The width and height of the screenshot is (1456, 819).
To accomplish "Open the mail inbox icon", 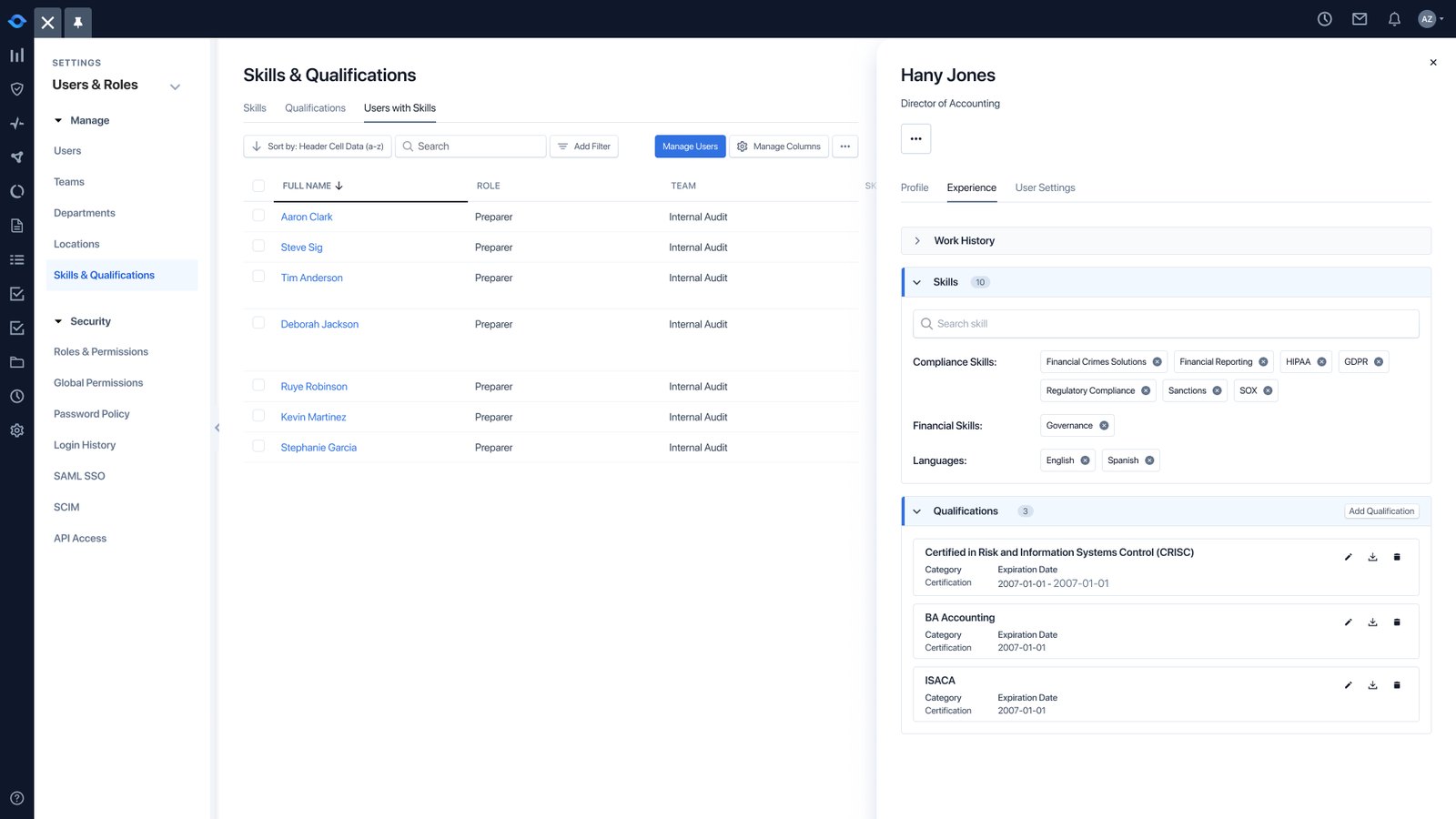I will point(1360,19).
